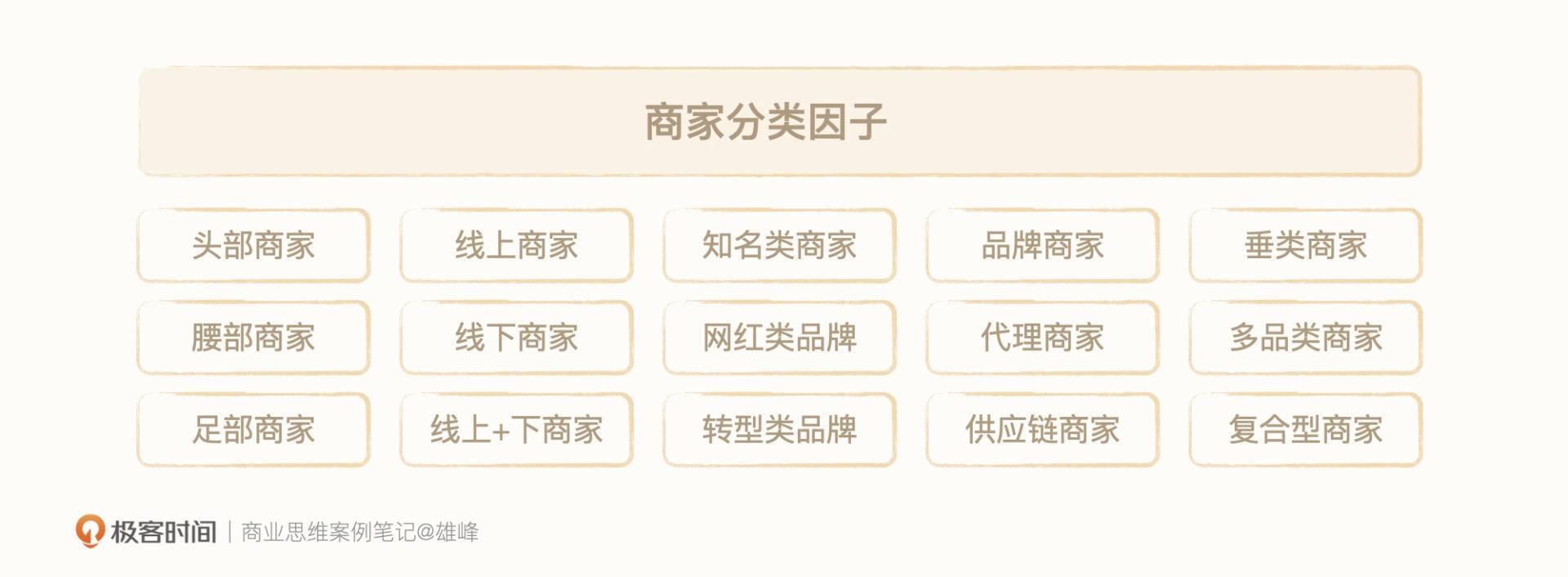Click the 商业思维案例笔记@雄峰 caption
This screenshot has height=577, width=1568.
click(360, 532)
